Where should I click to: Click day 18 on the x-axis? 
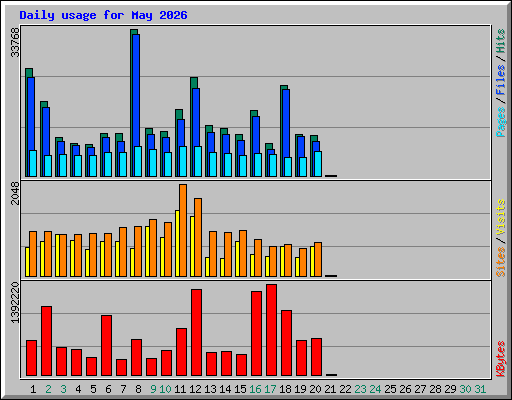click(285, 389)
